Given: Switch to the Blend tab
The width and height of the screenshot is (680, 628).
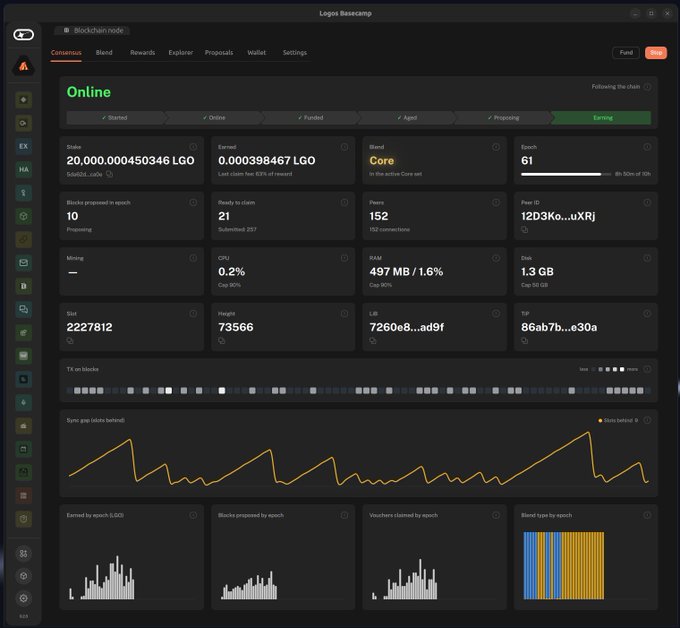Looking at the screenshot, I should 104,52.
